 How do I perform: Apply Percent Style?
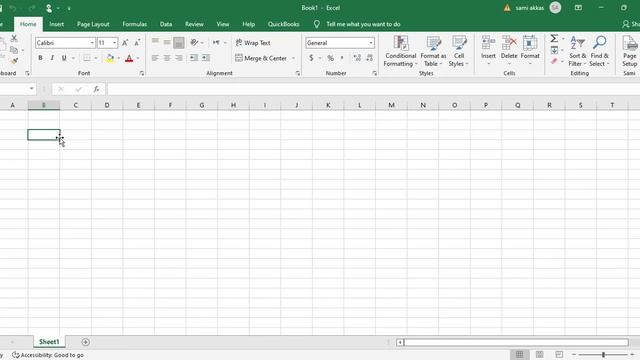pos(330,58)
